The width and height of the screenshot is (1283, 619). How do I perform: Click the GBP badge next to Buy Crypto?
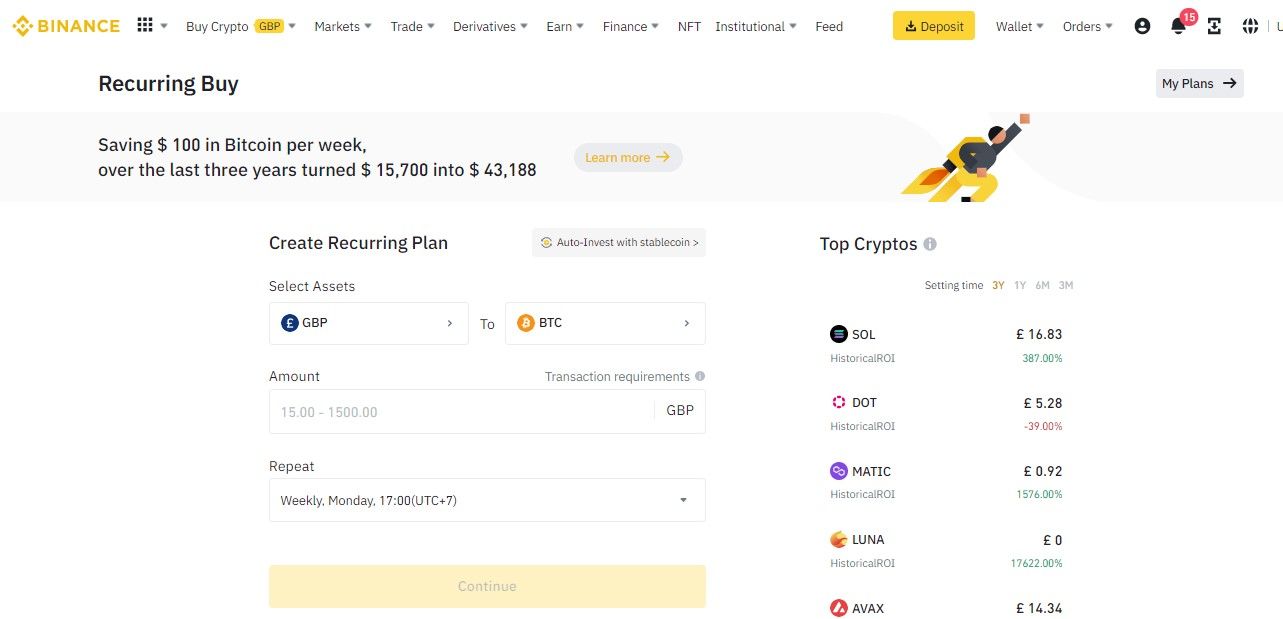pyautogui.click(x=269, y=27)
